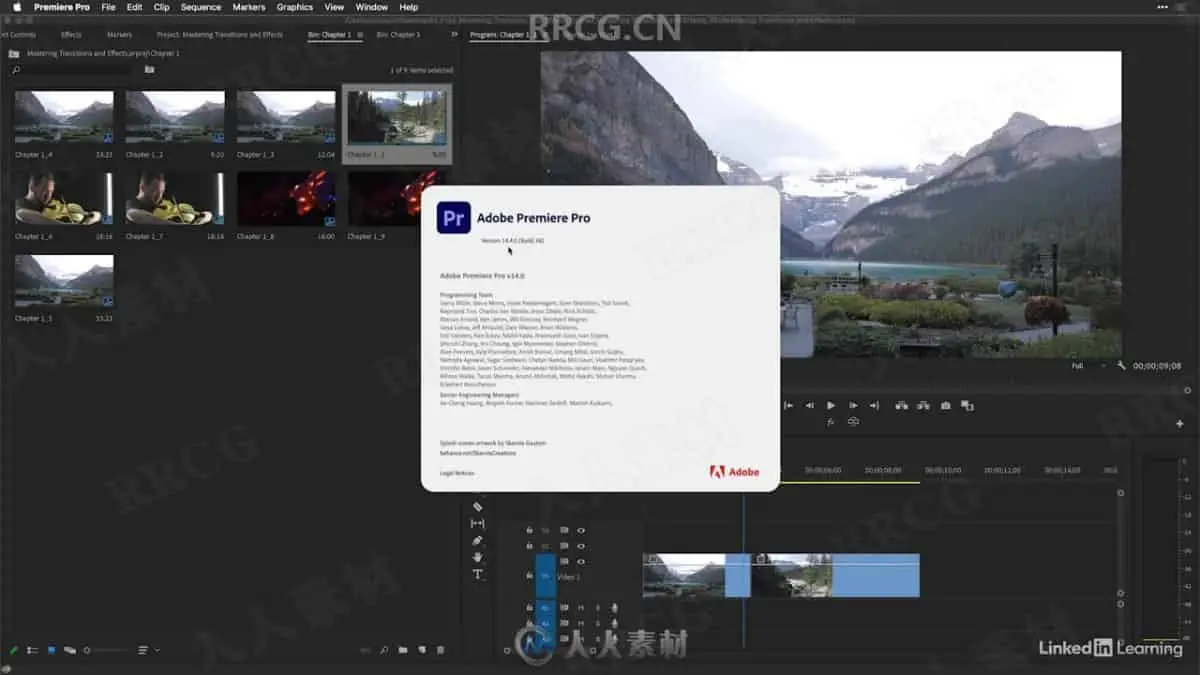
Task: Open the Sort Icons dropdown menu
Action: tap(146, 650)
